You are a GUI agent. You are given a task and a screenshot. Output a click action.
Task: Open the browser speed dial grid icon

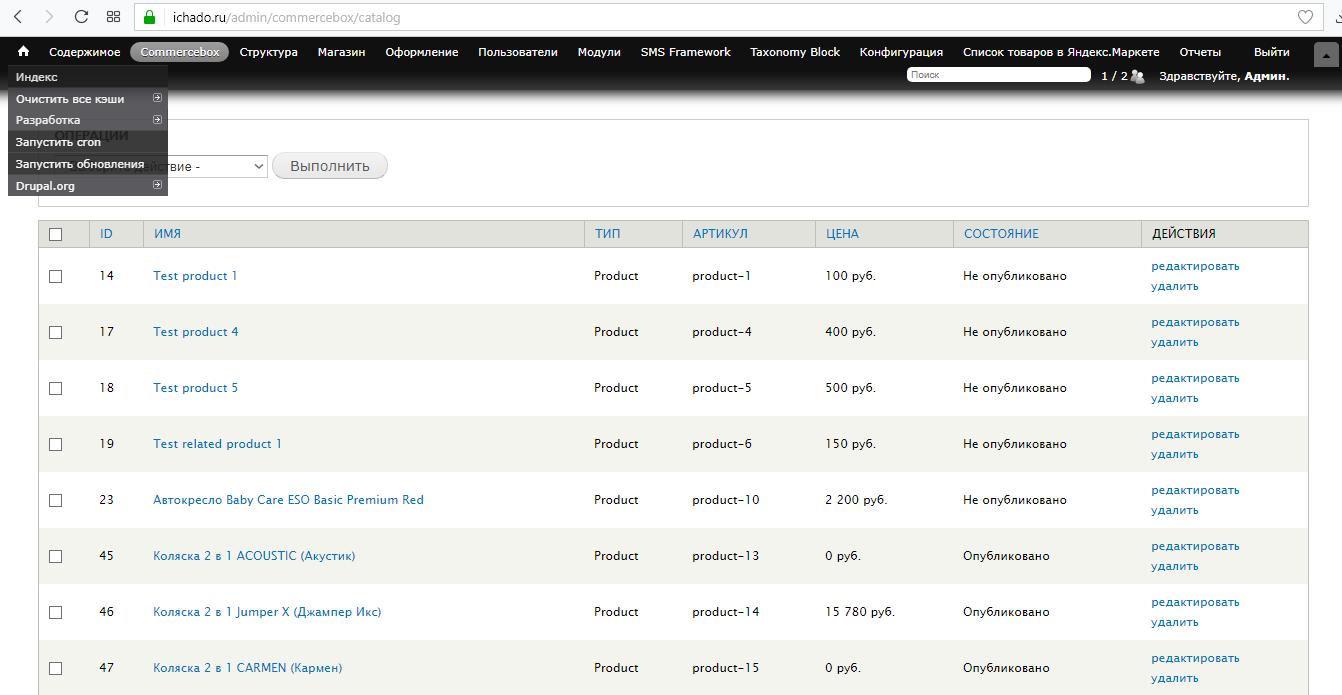point(113,17)
